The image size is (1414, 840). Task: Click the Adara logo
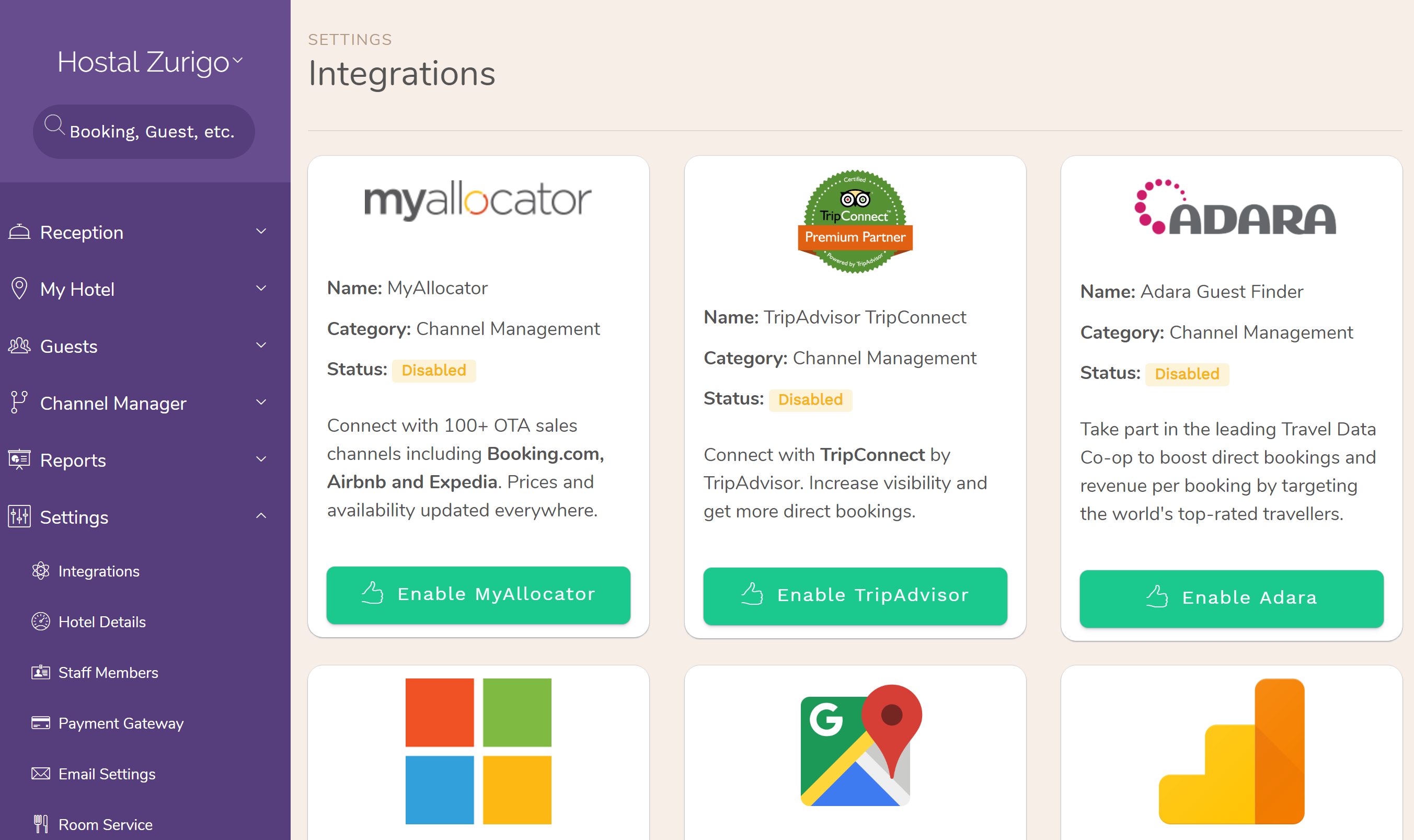click(1235, 207)
